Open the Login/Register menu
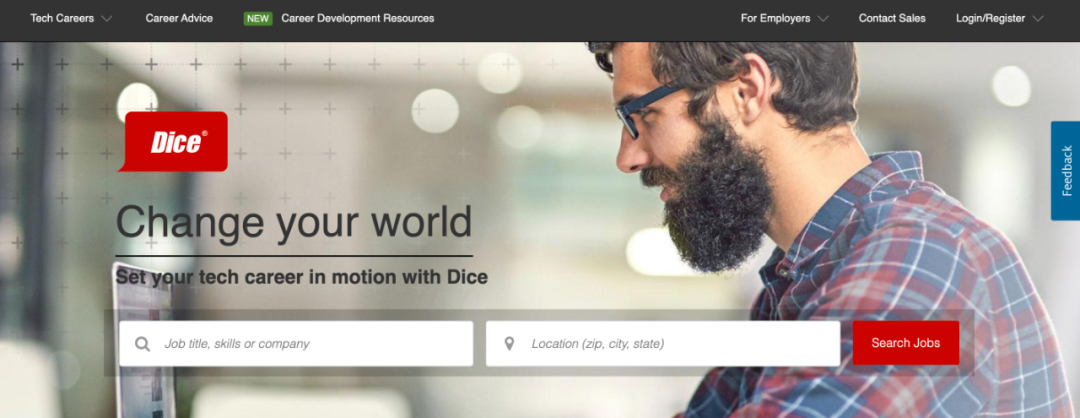Image resolution: width=1080 pixels, height=418 pixels. [990, 19]
